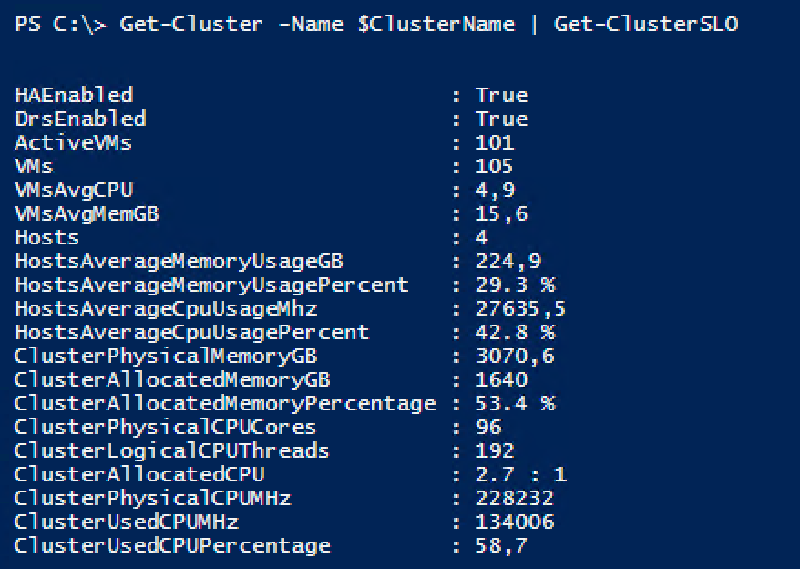Click the Get-Cluster command text

click(180, 23)
